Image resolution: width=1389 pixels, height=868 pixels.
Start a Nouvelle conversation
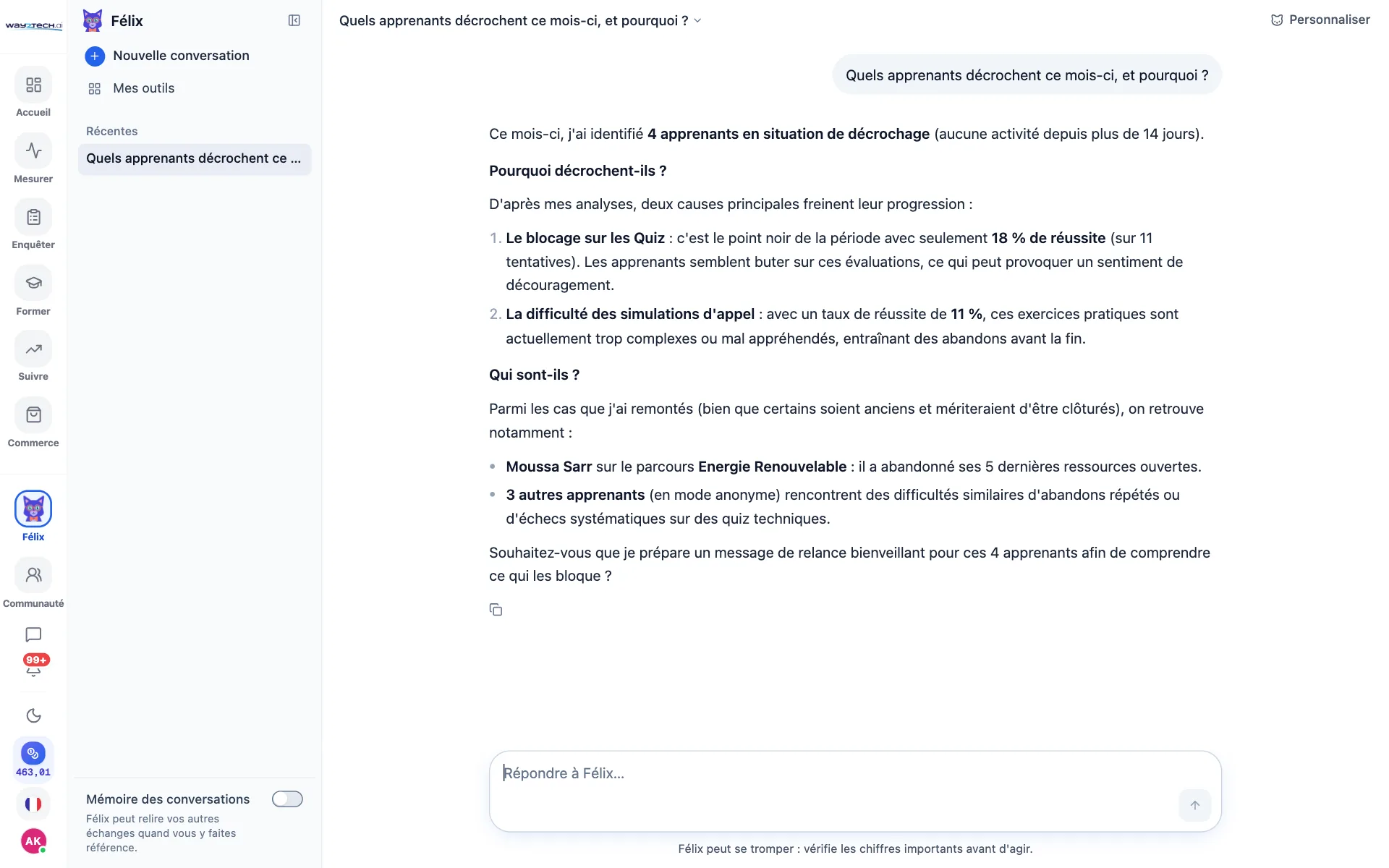167,56
